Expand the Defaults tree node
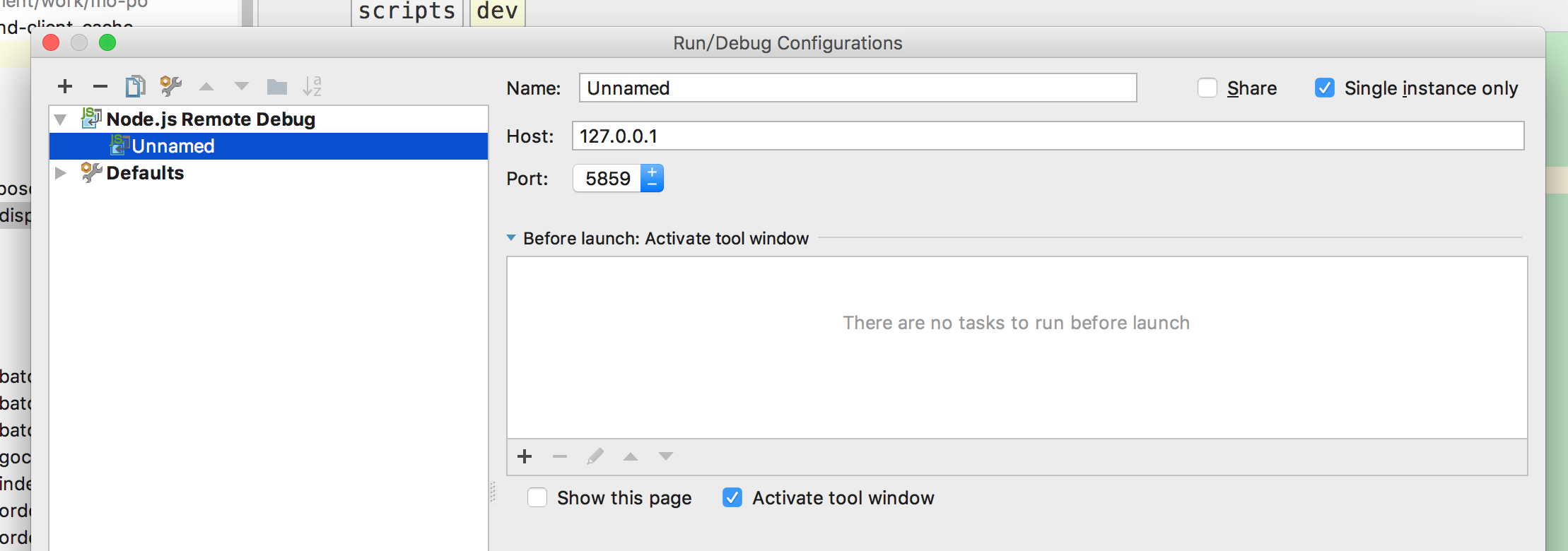Screen dimensions: 1568x551 pos(61,173)
